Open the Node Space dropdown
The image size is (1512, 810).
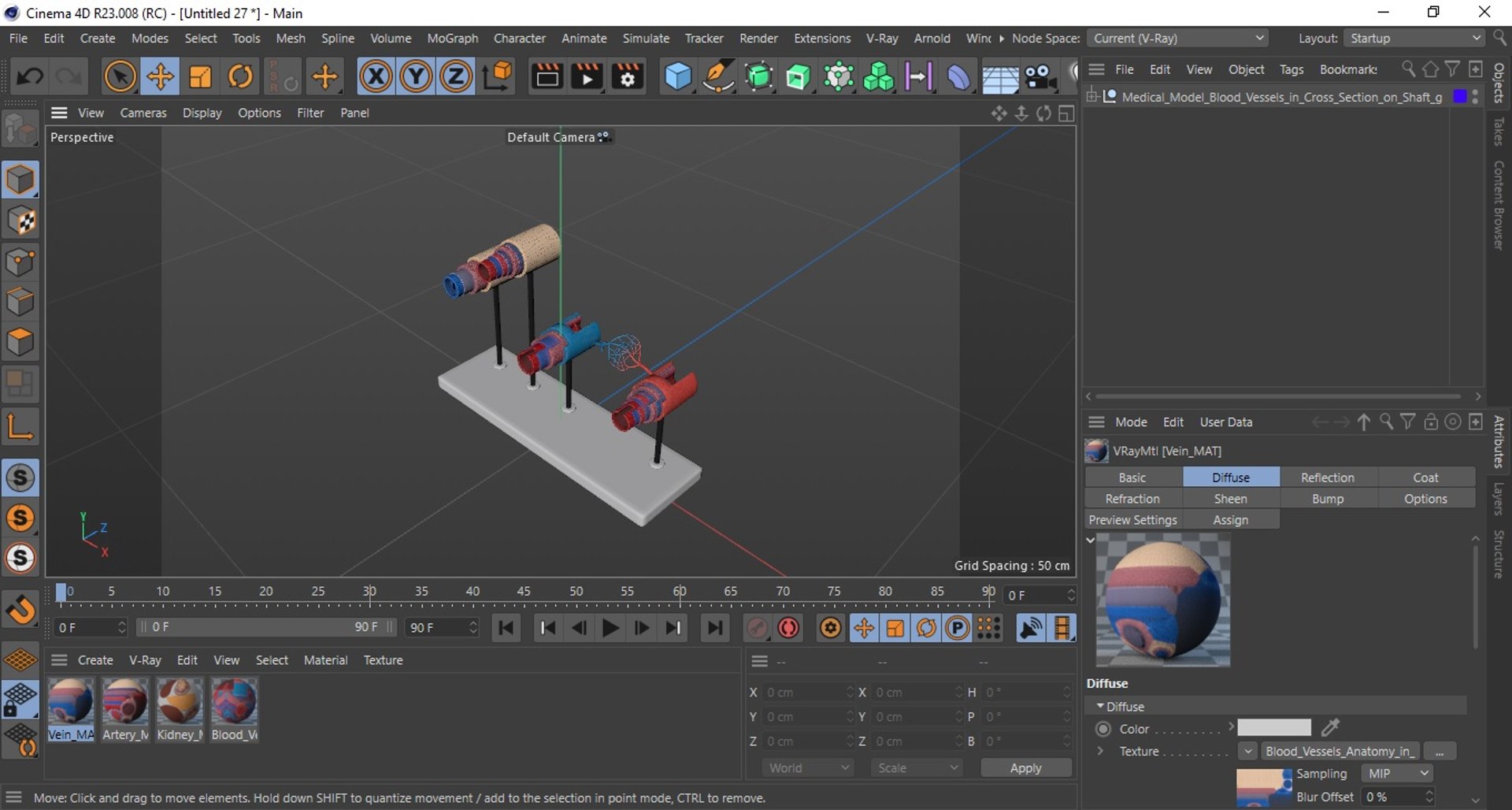1177,38
